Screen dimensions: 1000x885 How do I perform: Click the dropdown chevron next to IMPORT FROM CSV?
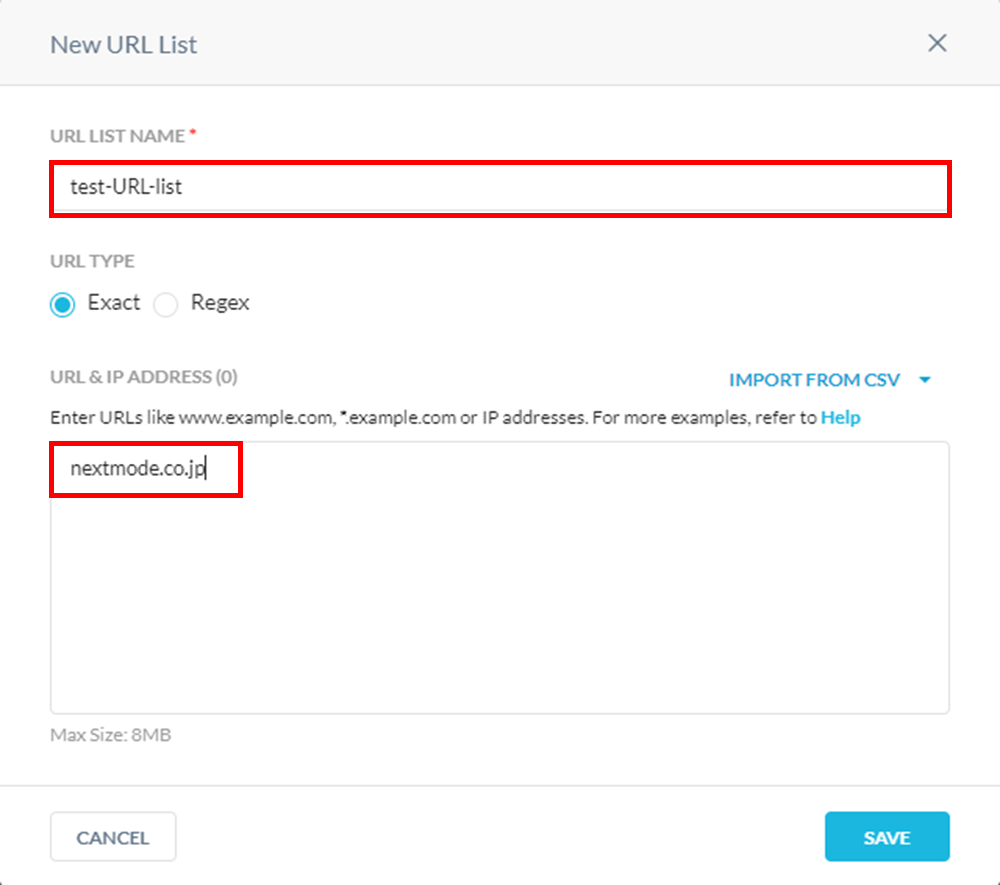tap(924, 380)
